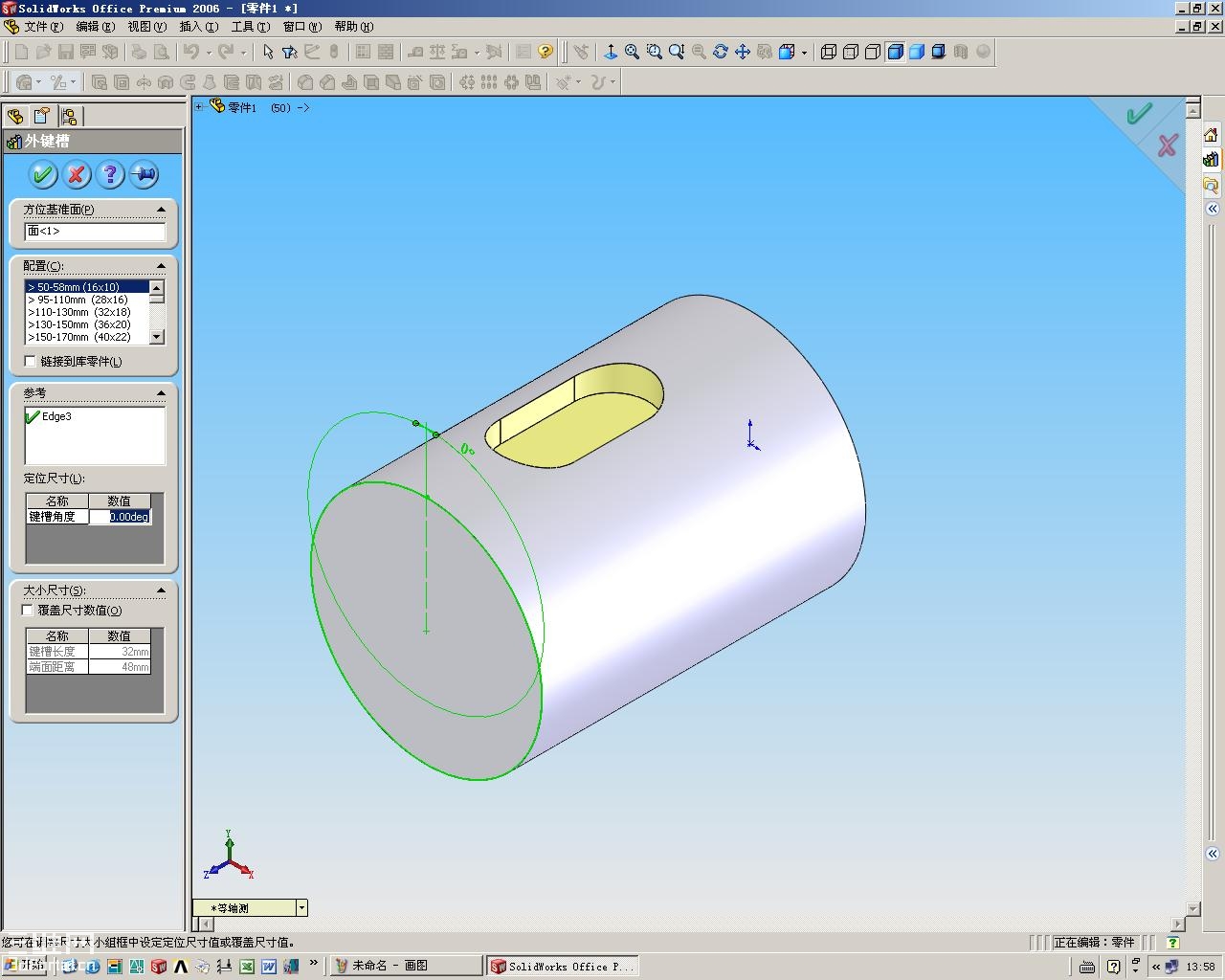1225x980 pixels.
Task: Click the Pan view icon
Action: point(742,52)
